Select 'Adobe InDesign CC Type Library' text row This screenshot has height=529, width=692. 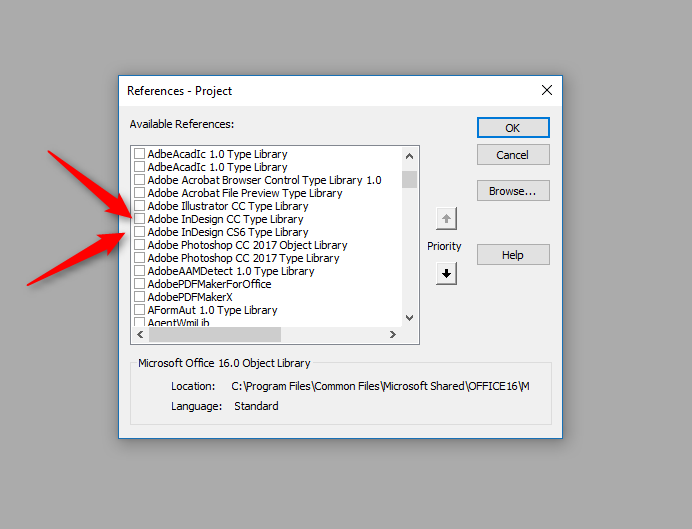(226, 219)
